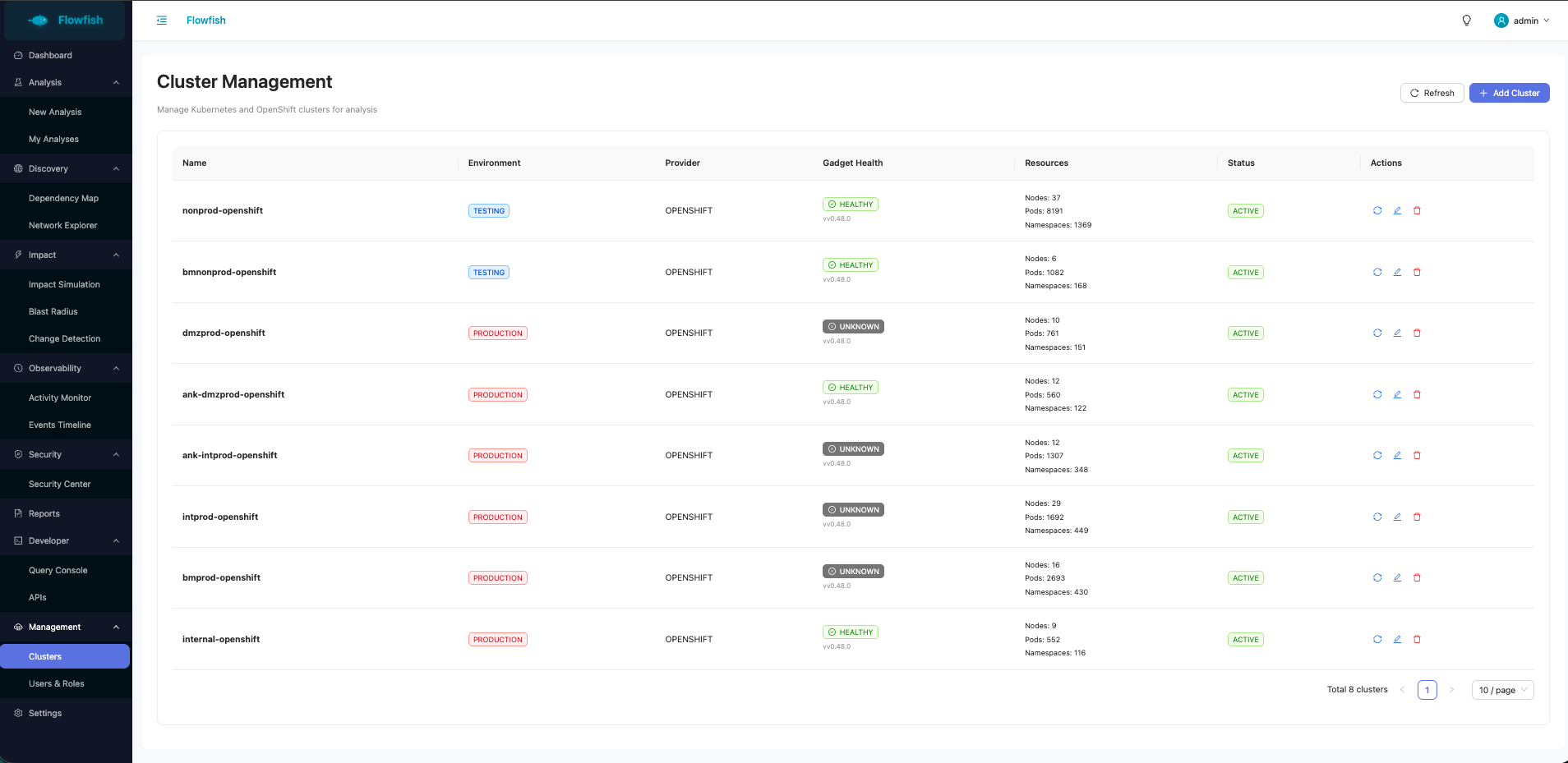Image resolution: width=1568 pixels, height=763 pixels.
Task: Open the Dashboard page
Action: coord(66,55)
